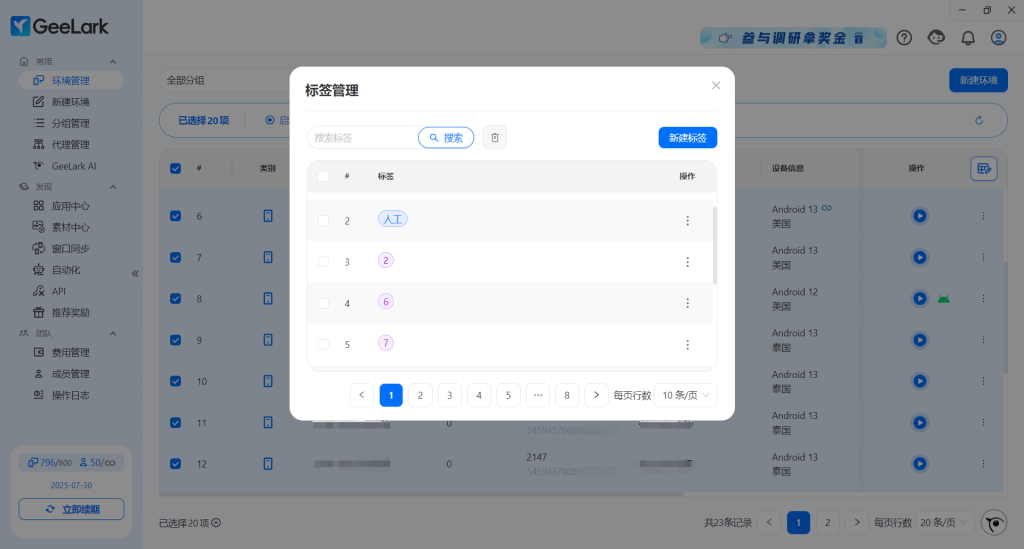Click the 新建标签 button

click(x=687, y=137)
